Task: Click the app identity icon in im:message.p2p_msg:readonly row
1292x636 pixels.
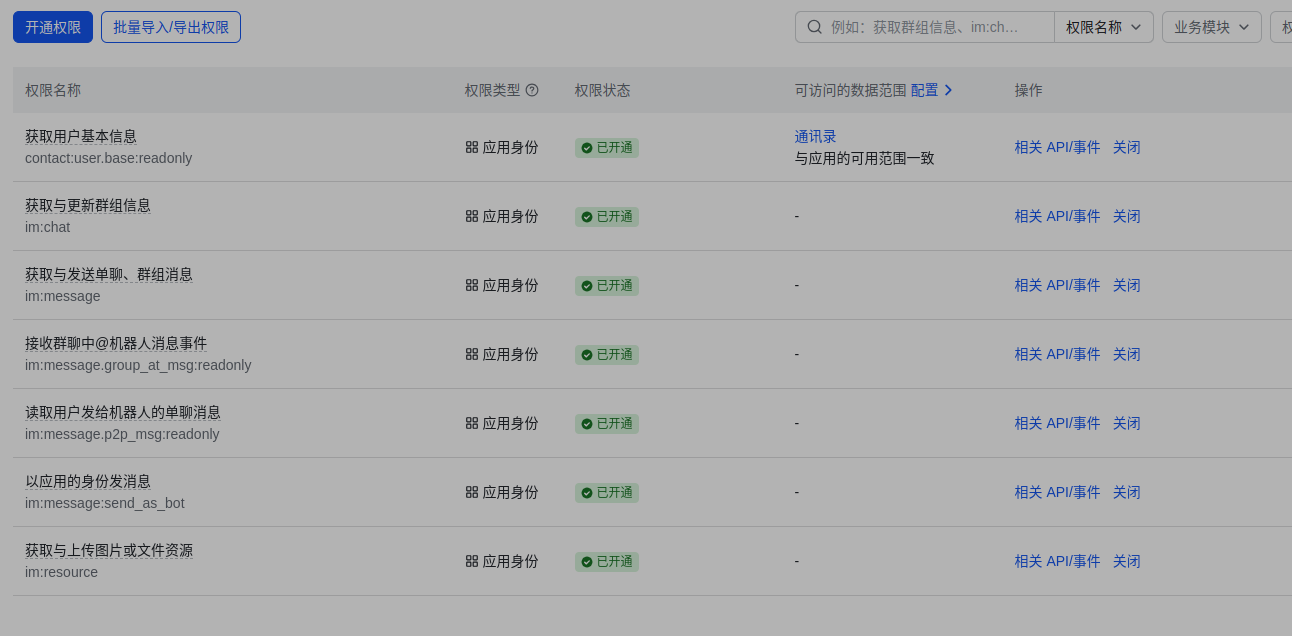Action: (472, 423)
